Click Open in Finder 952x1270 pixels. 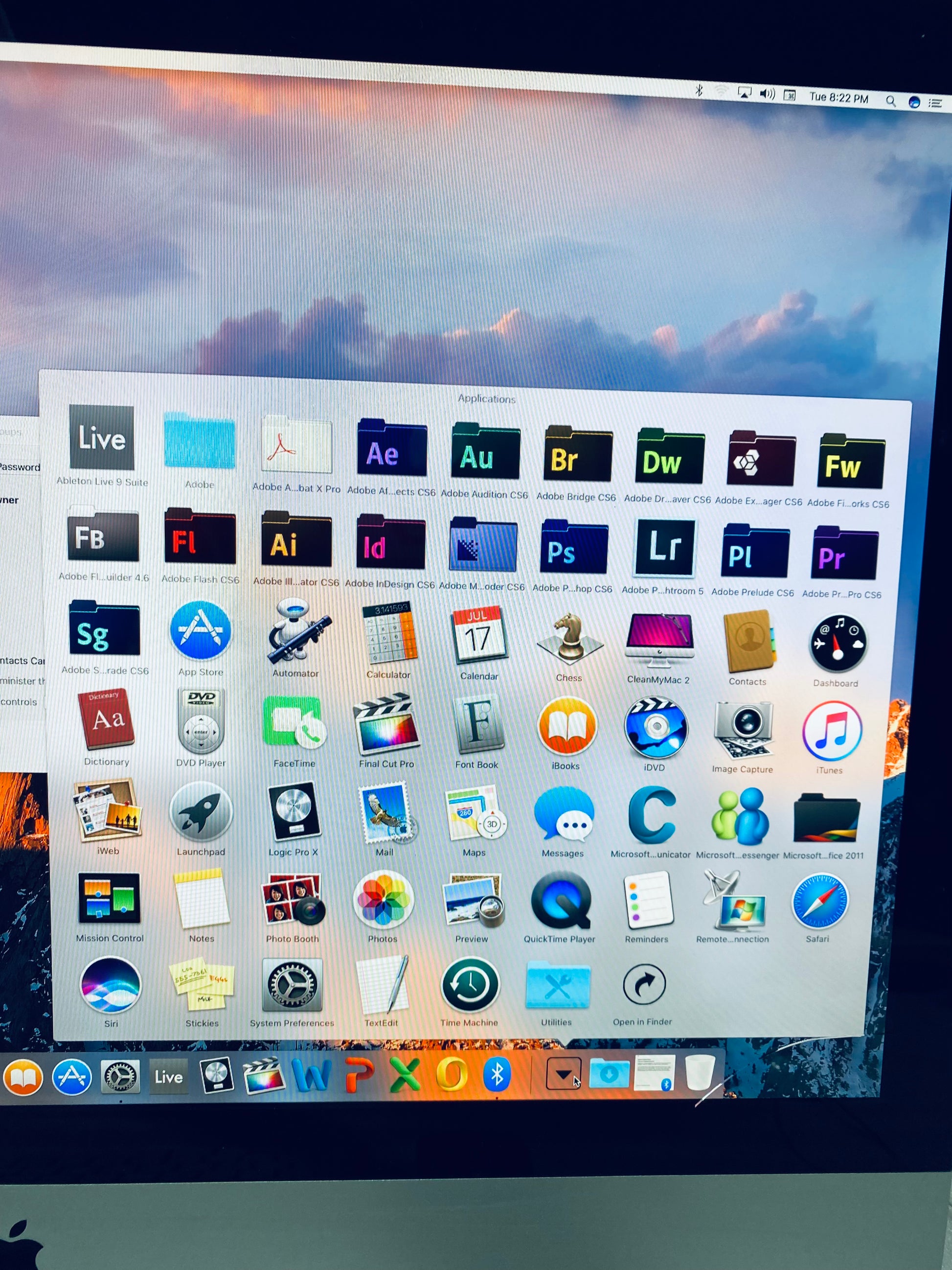643,985
